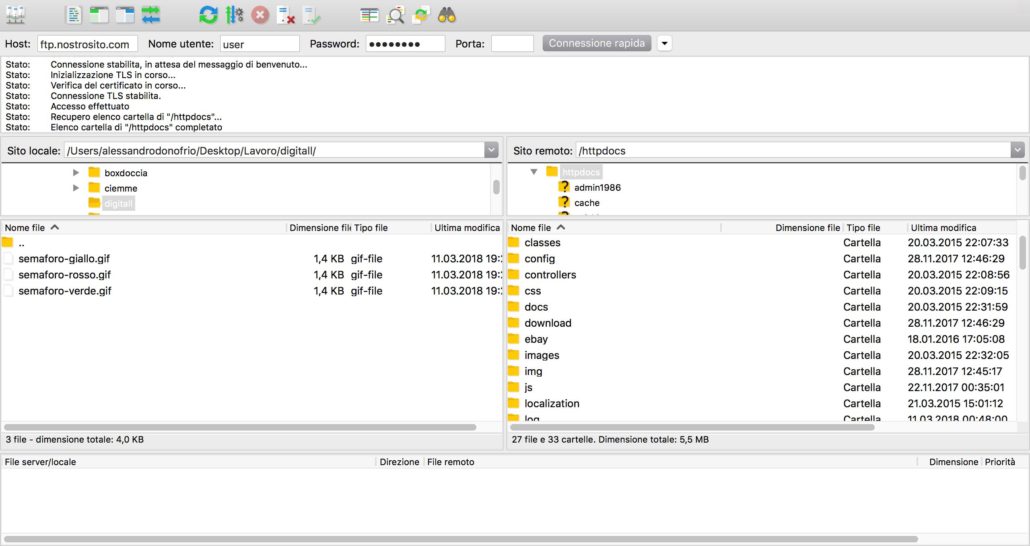
Task: Click the local file list horizontal scrollbar
Action: [x=240, y=427]
